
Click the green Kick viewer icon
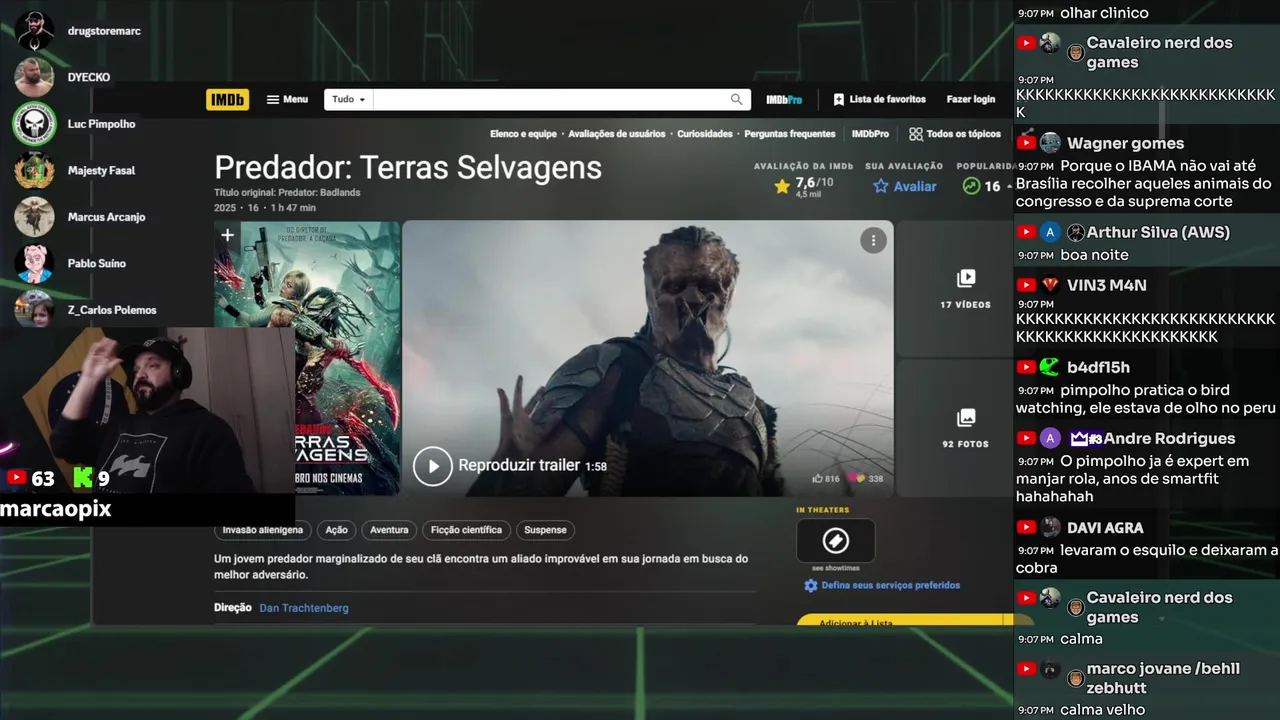(82, 478)
